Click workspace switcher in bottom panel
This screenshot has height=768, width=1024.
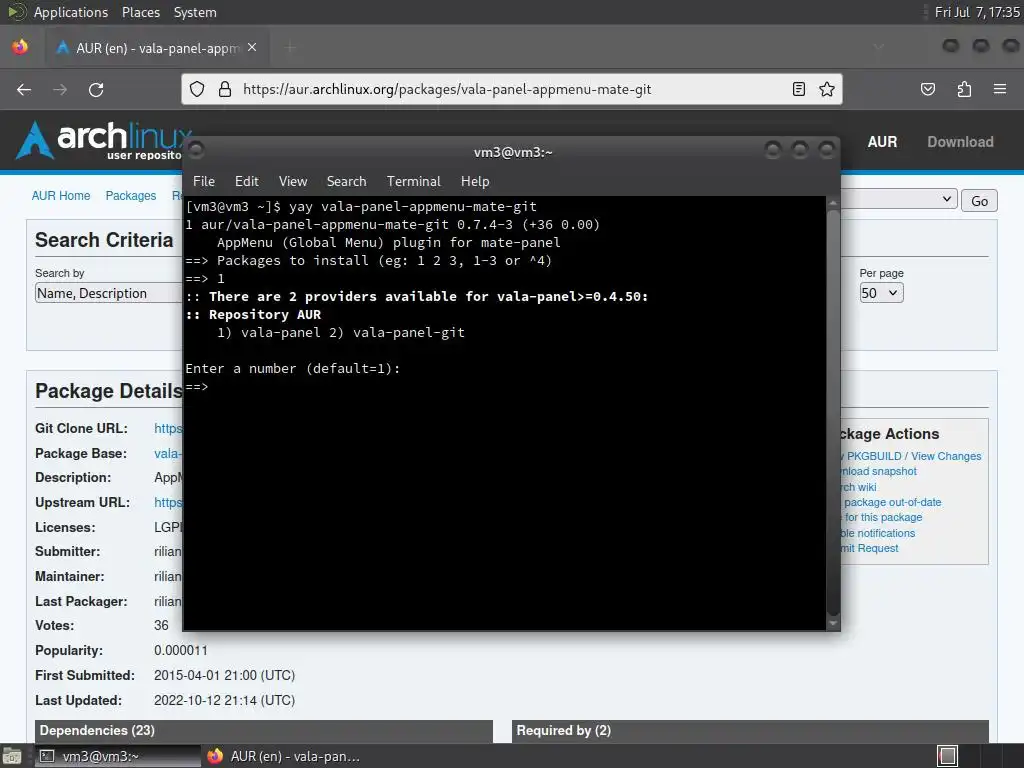[x=947, y=756]
